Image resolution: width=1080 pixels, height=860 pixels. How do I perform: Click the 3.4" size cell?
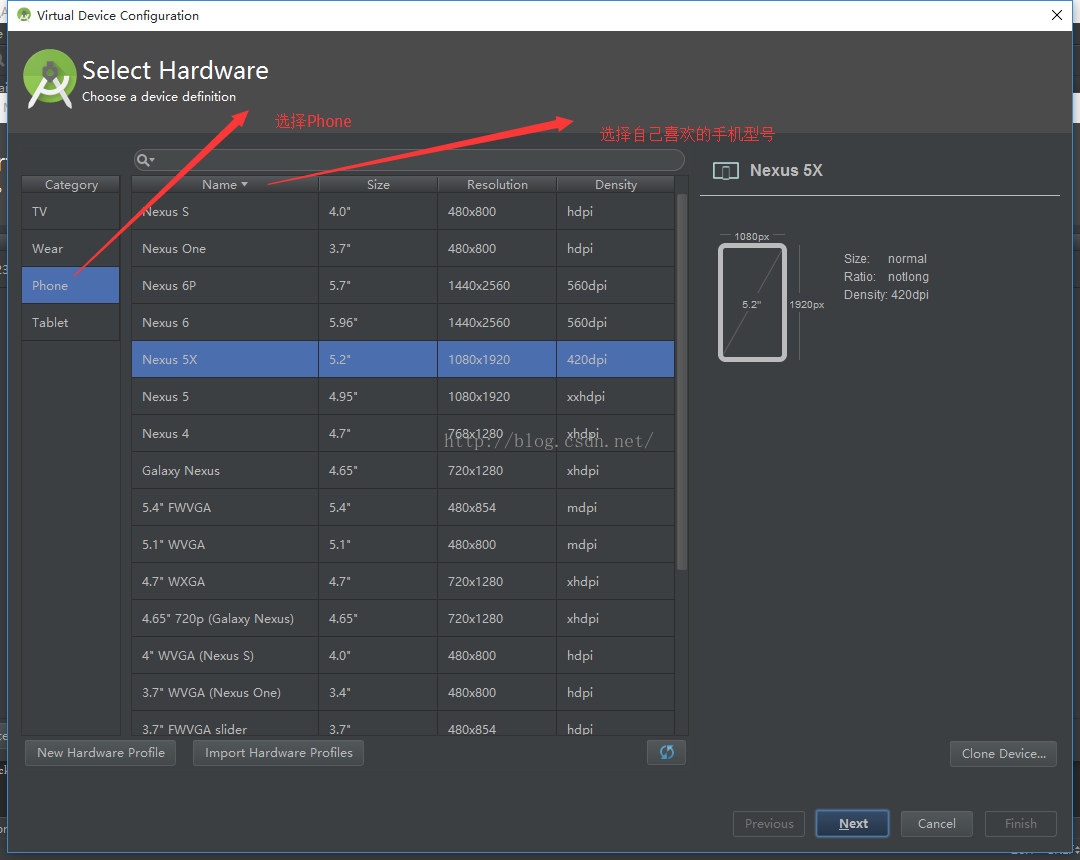[378, 693]
